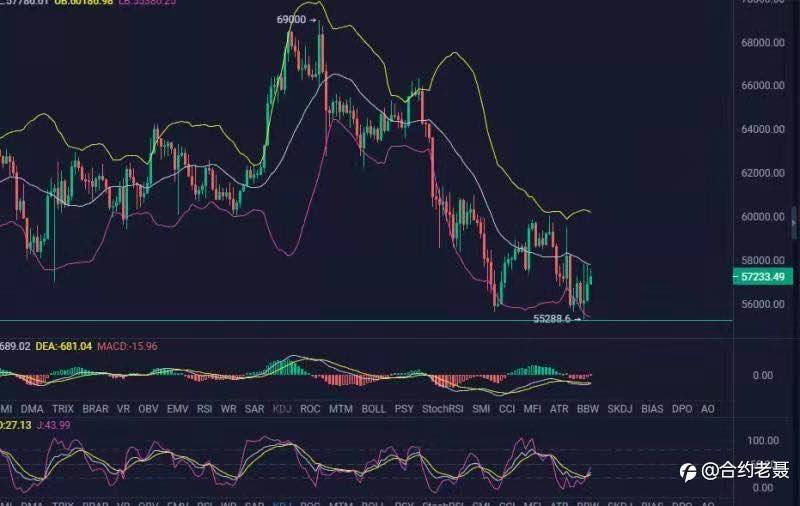Select the SKDJ indicator tab

click(620, 409)
